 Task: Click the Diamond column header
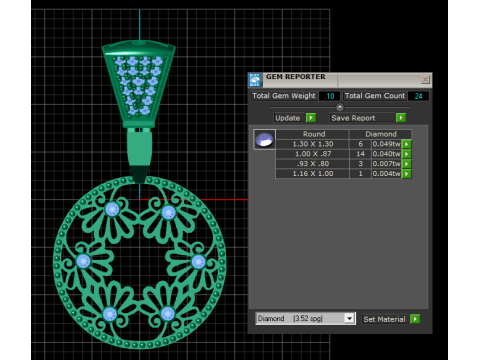point(380,134)
